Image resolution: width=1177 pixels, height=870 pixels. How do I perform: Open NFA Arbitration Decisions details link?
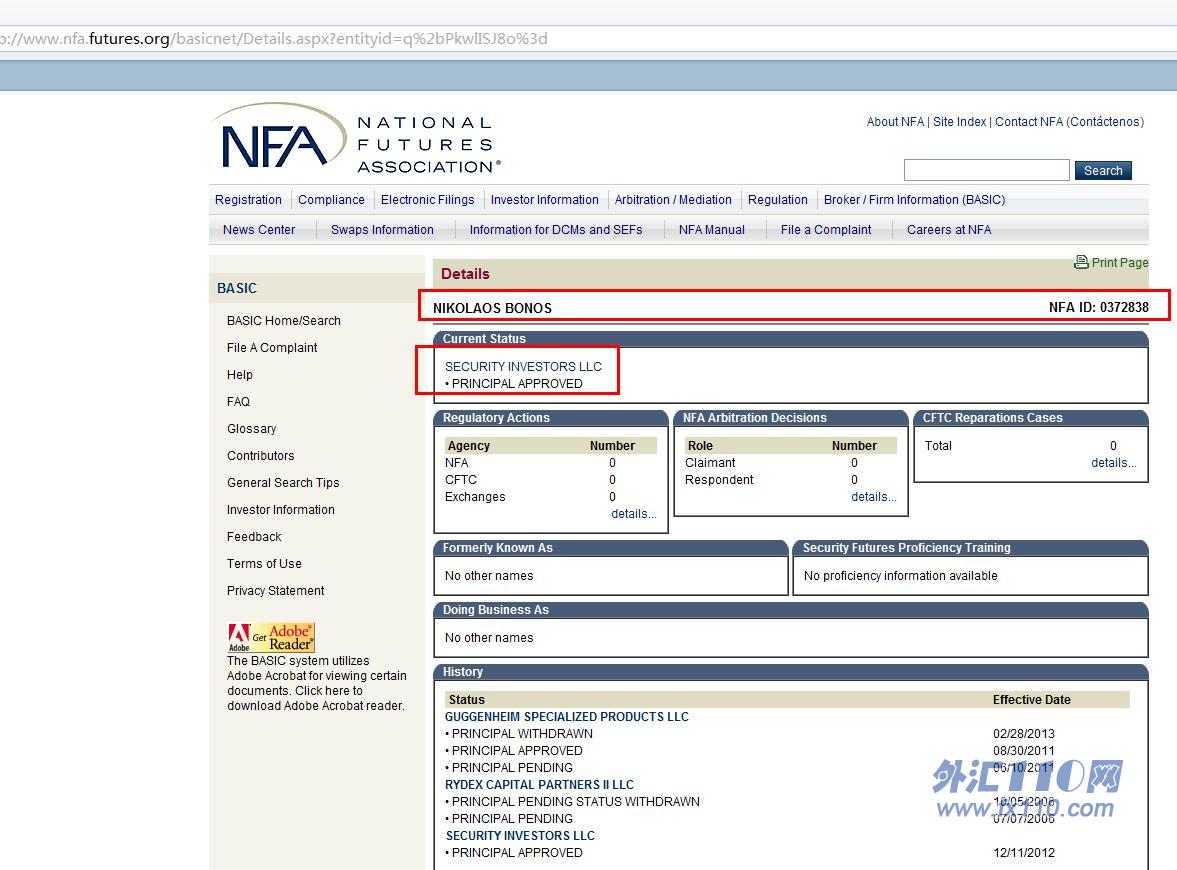pyautogui.click(x=874, y=496)
